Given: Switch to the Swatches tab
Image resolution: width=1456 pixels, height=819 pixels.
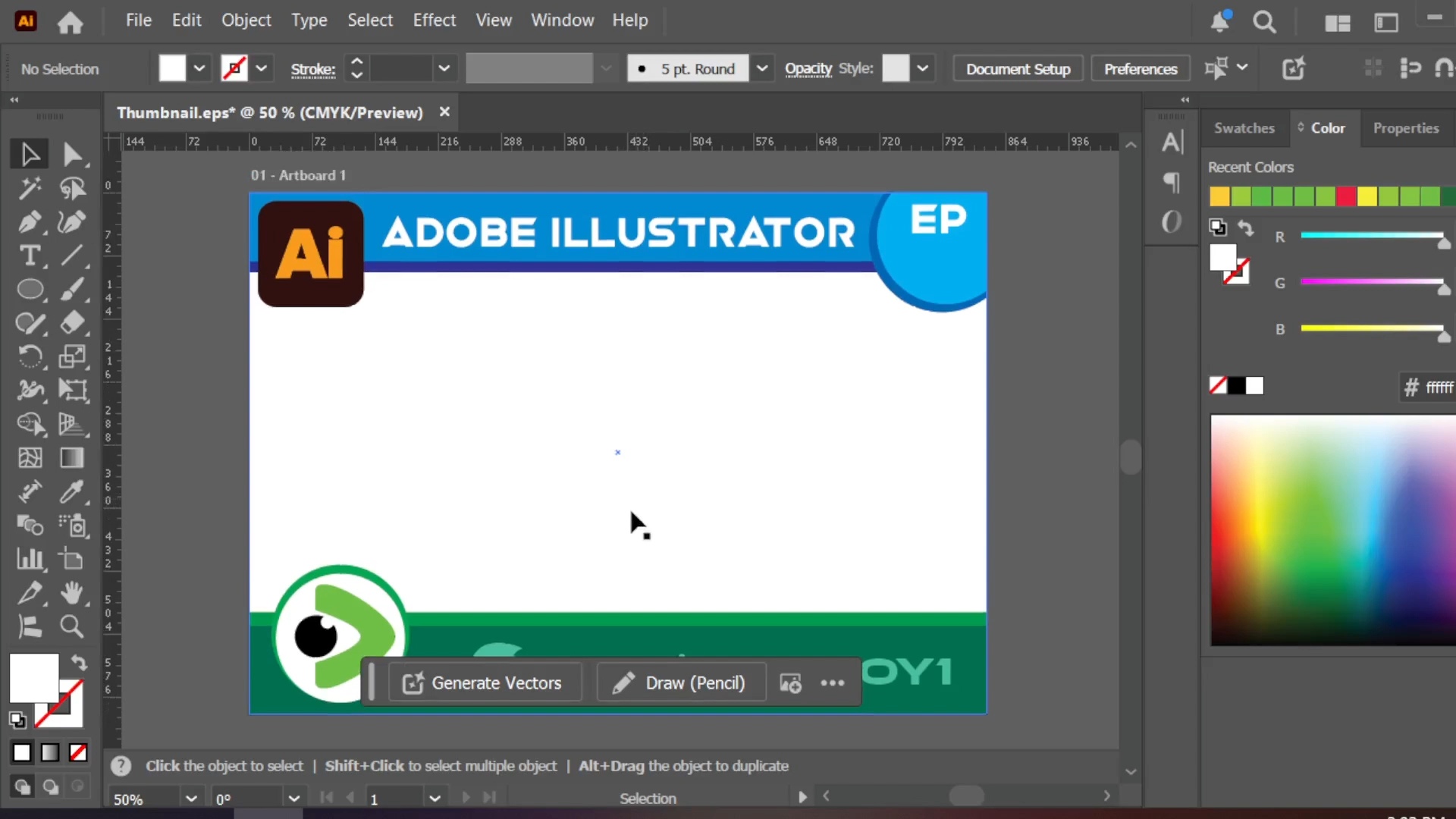Looking at the screenshot, I should pyautogui.click(x=1244, y=128).
